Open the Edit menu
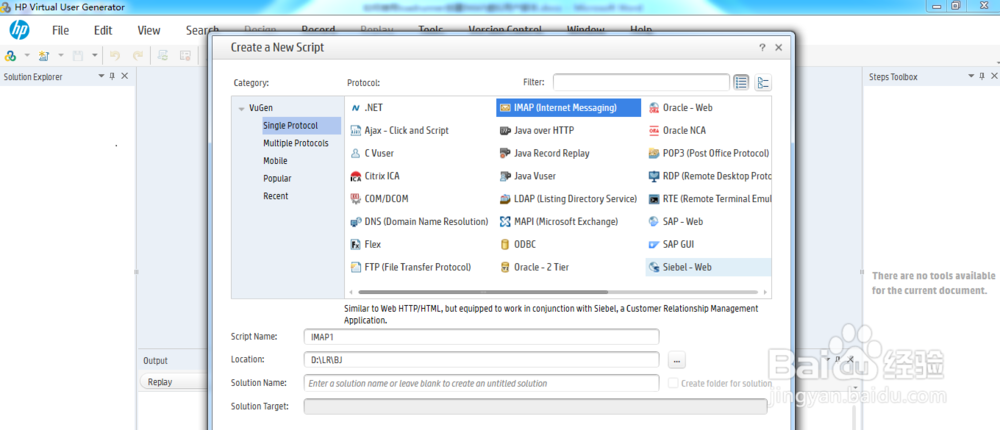The height and width of the screenshot is (430, 1000). tap(103, 30)
